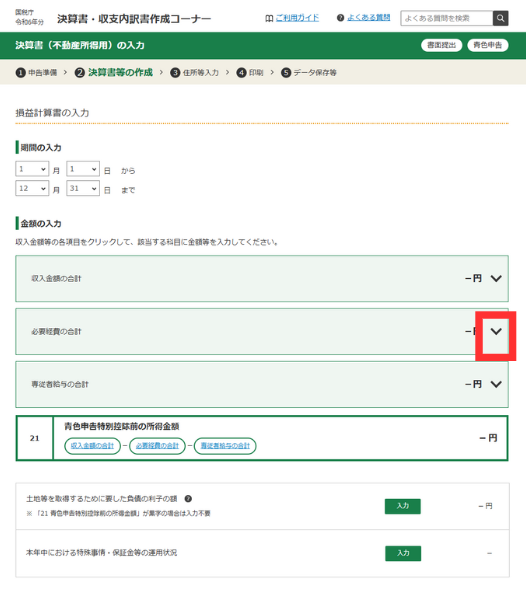Open the end day dropdown showing 31
The height and width of the screenshot is (593, 526).
point(83,188)
